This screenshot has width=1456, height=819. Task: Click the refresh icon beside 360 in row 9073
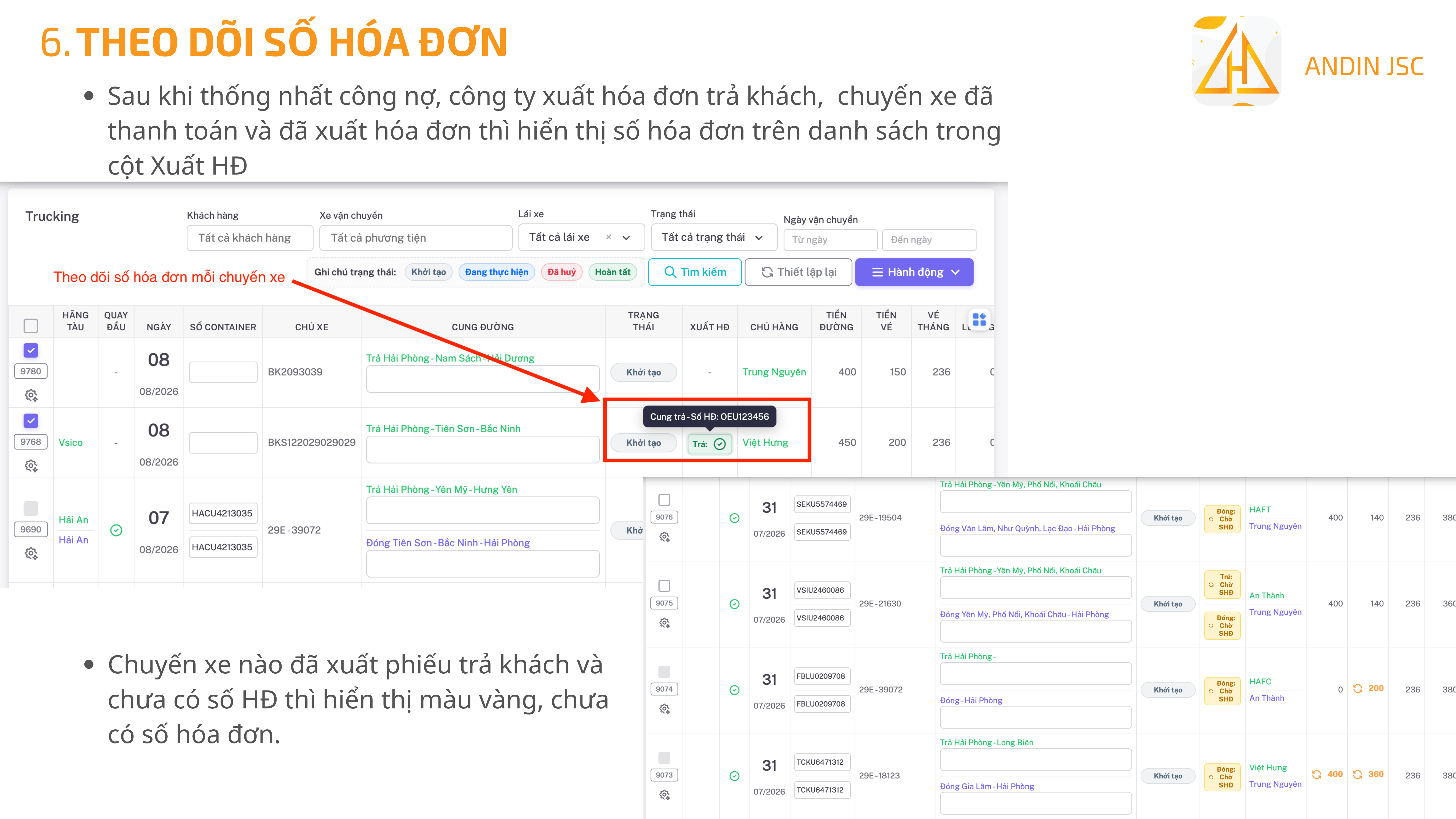[x=1358, y=774]
